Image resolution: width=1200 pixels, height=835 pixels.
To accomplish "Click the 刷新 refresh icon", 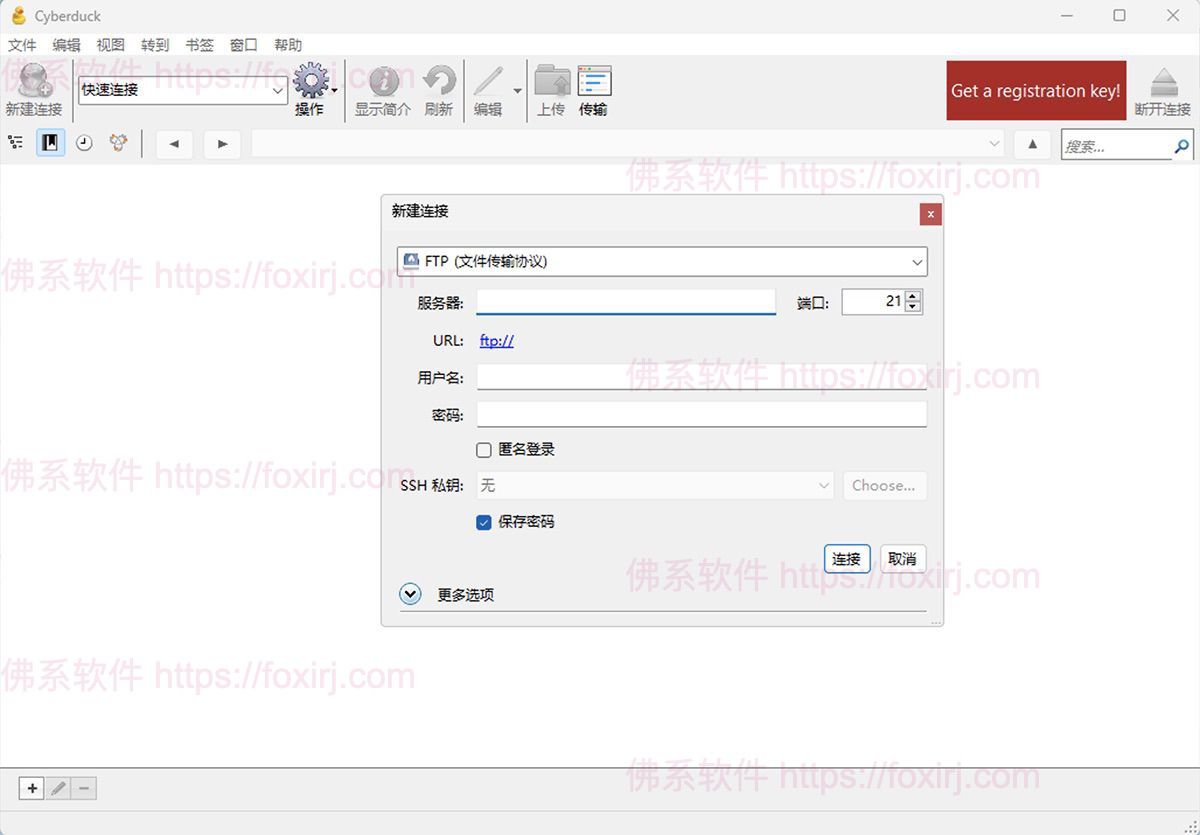I will (x=439, y=84).
